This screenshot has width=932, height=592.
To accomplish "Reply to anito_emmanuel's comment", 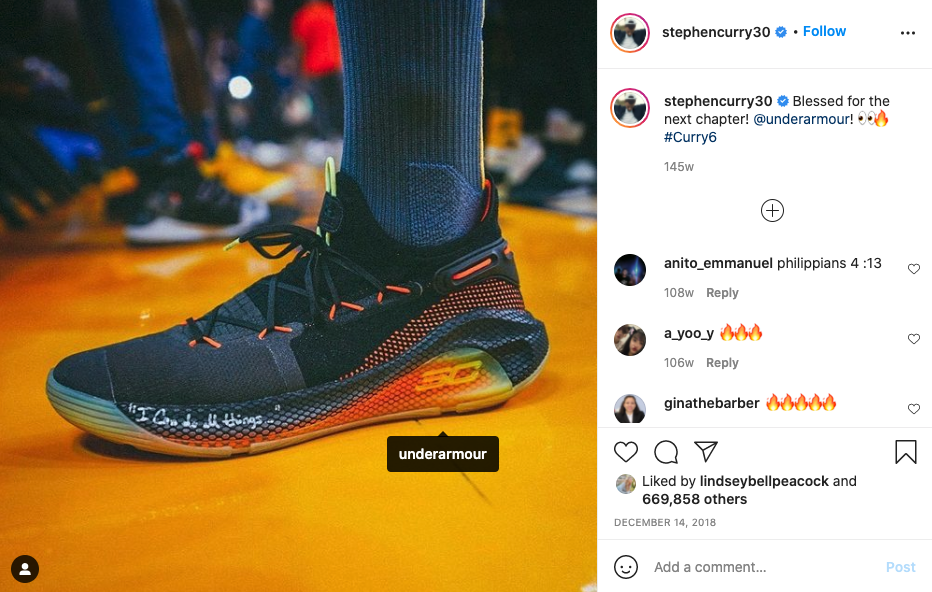I will click(x=722, y=292).
